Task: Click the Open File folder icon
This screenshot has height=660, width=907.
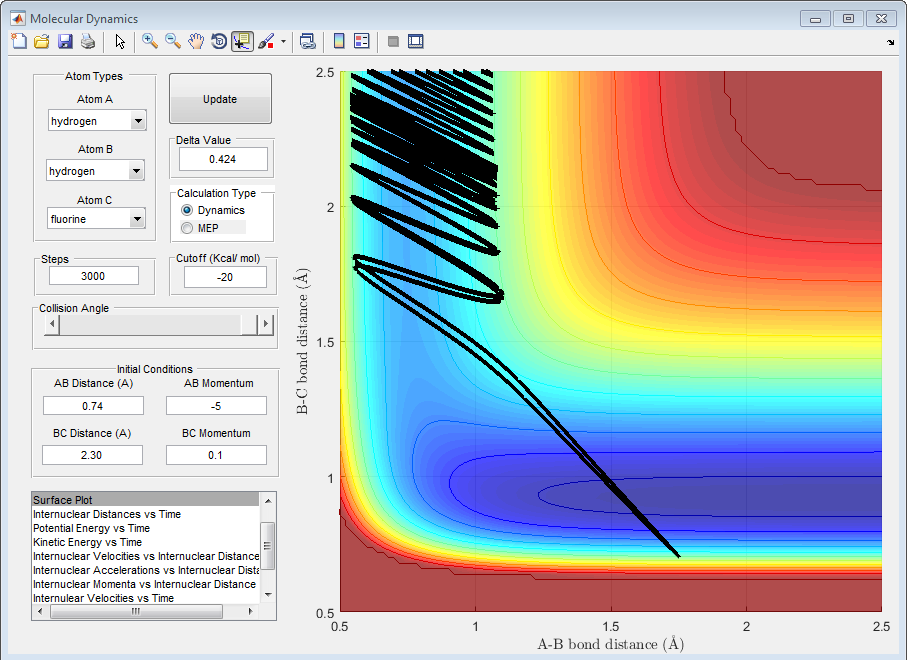Action: (42, 41)
